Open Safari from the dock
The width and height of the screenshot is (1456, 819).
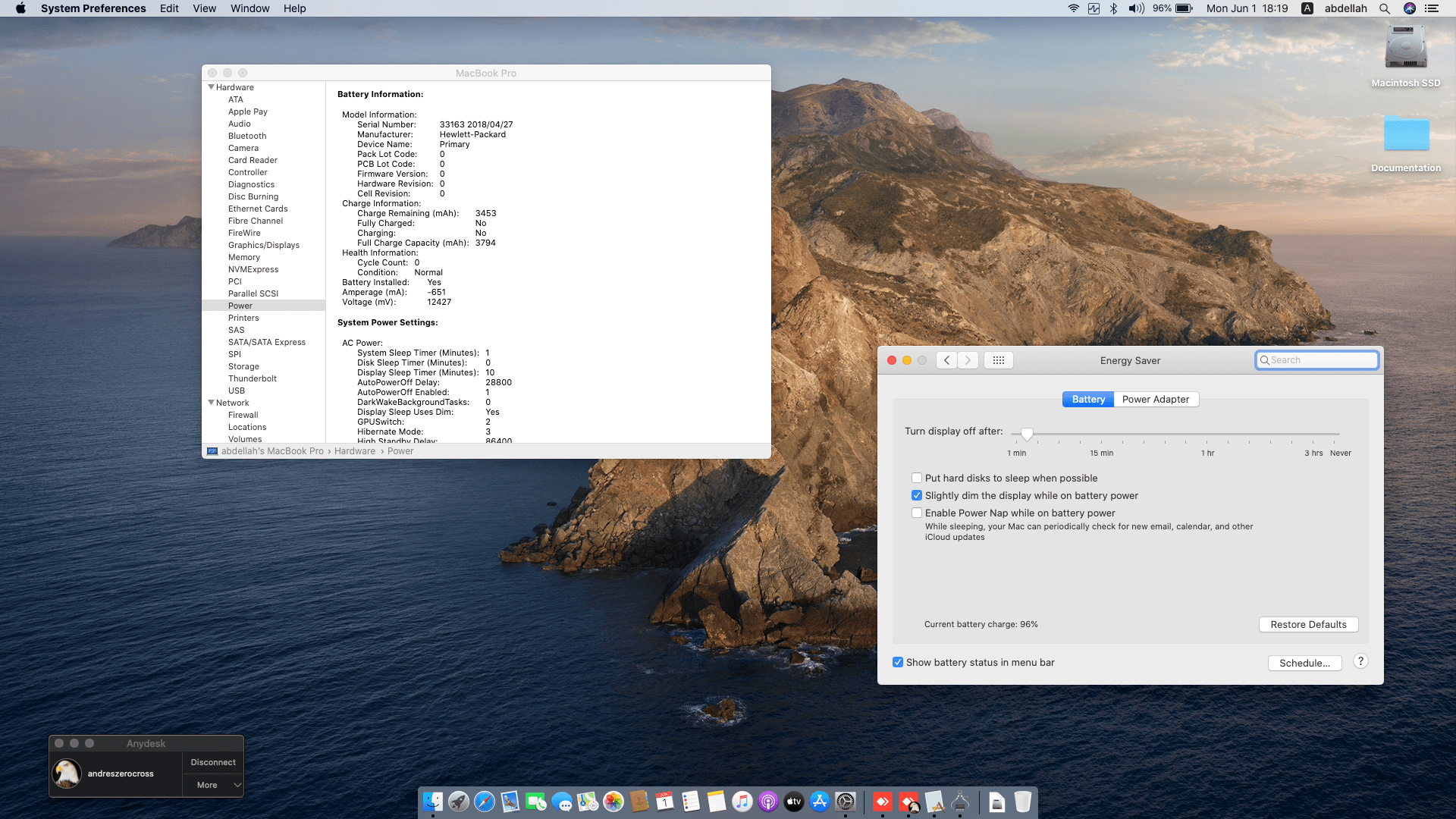[484, 802]
